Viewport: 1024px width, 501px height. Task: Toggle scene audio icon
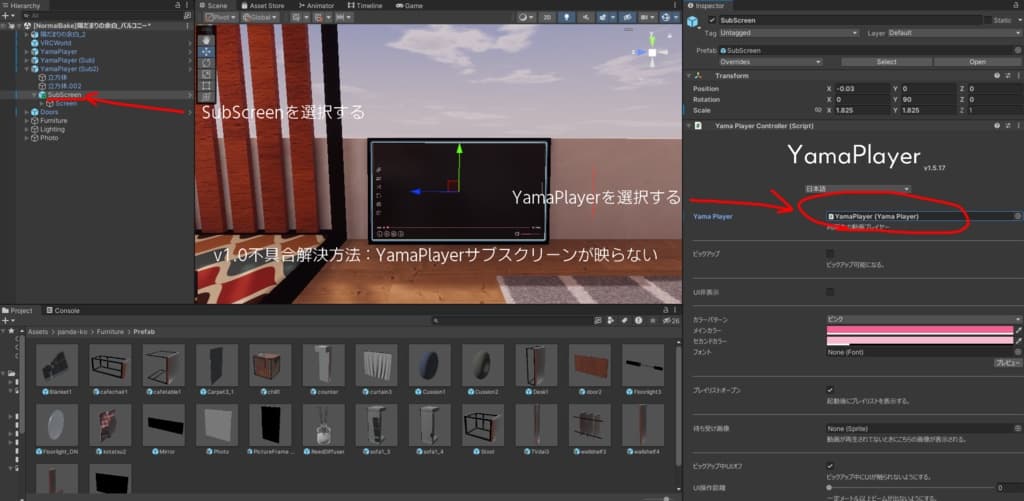pos(585,17)
